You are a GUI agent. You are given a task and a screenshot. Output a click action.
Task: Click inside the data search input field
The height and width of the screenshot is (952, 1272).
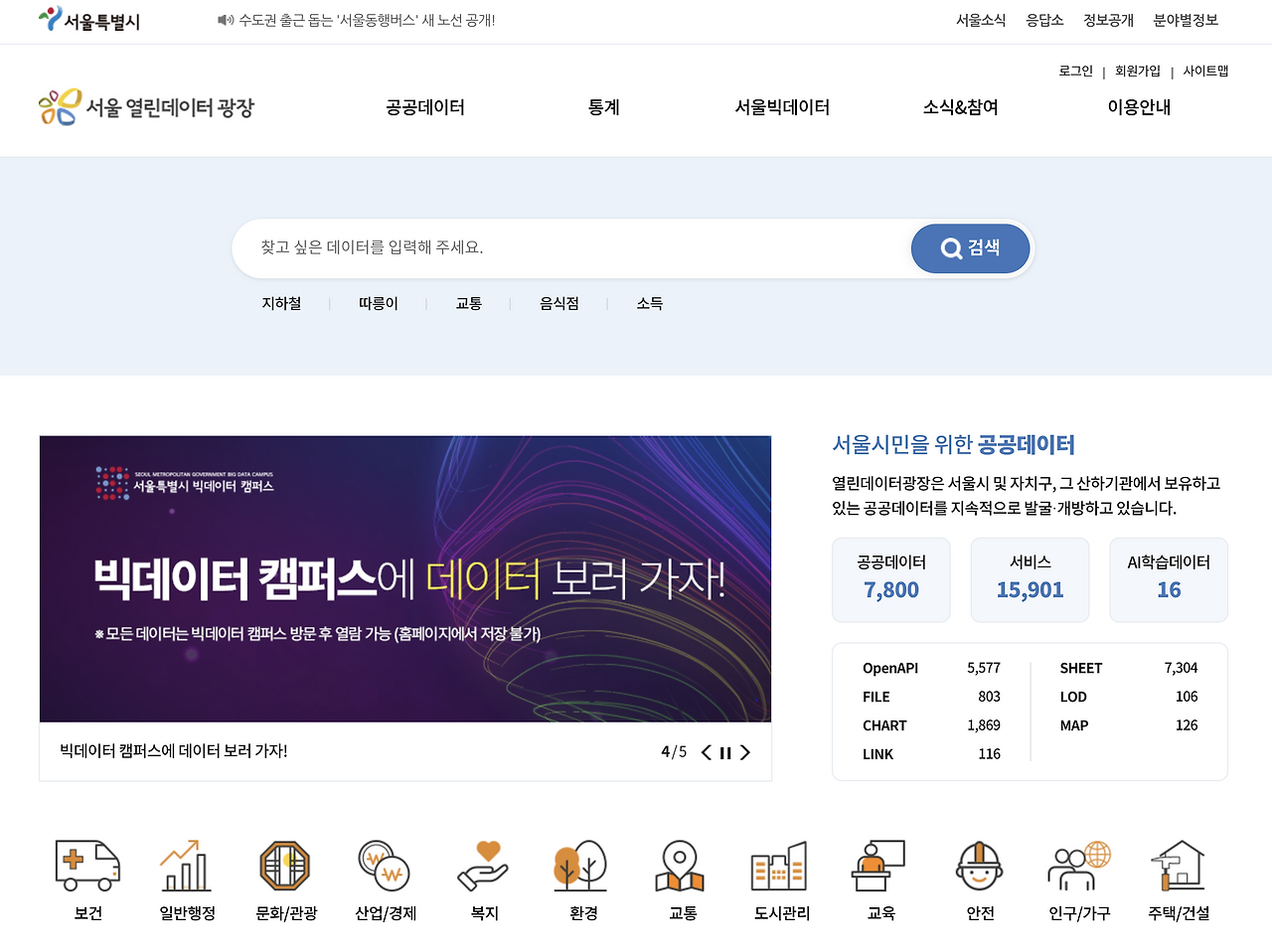(566, 247)
